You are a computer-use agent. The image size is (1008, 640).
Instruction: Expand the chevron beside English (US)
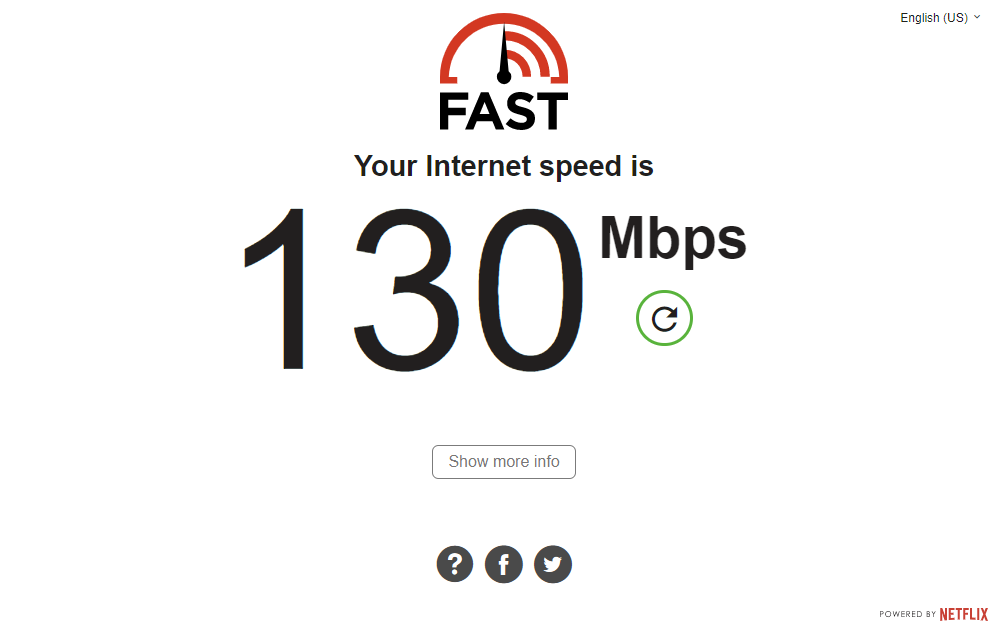976,17
